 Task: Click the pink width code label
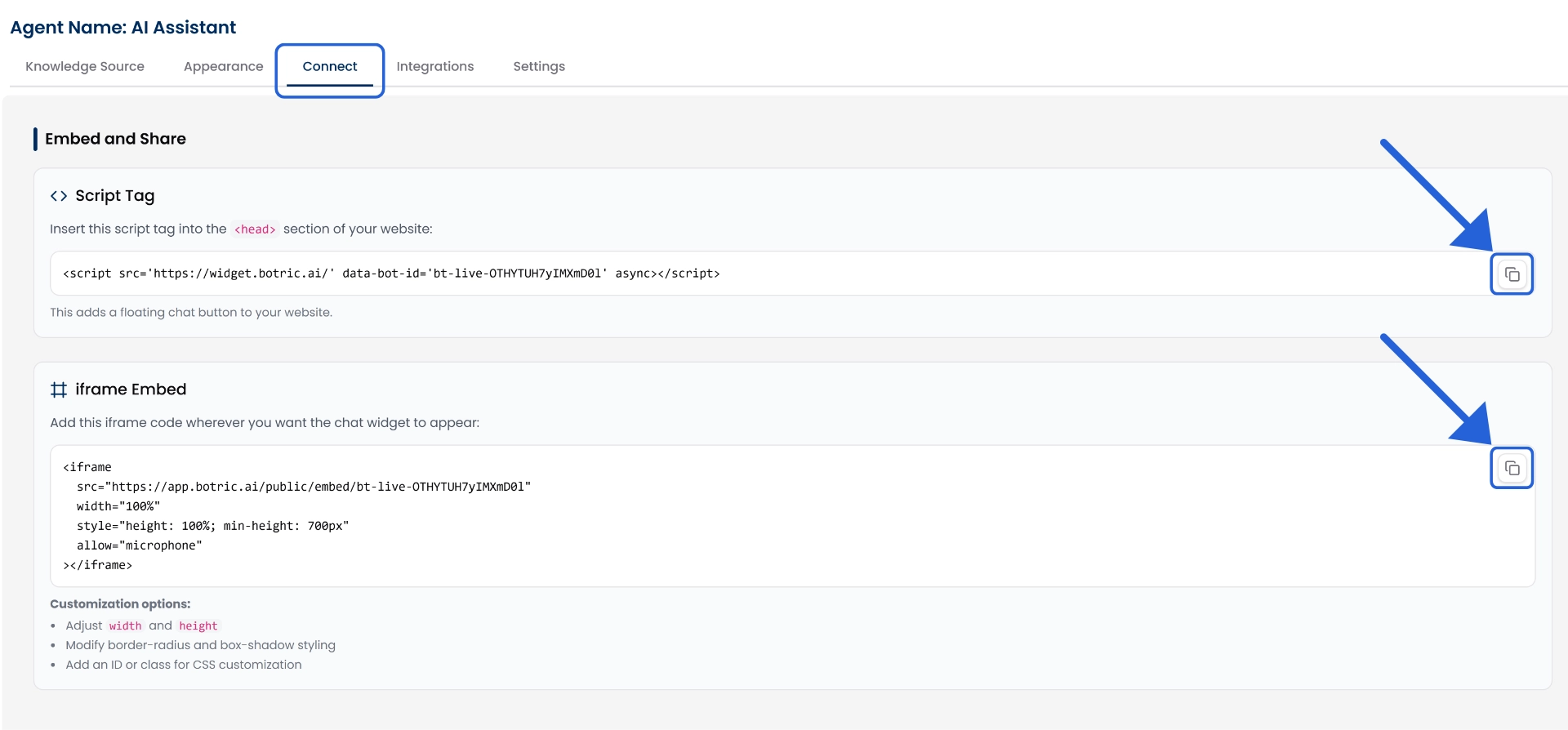pos(126,626)
